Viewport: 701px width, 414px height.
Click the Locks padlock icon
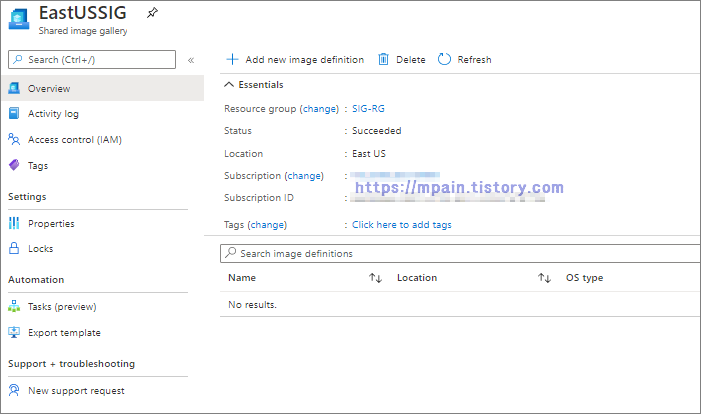coord(14,248)
